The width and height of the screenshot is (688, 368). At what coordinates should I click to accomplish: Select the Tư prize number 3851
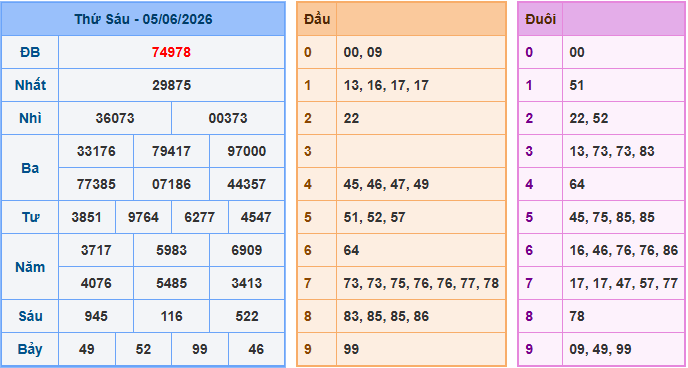(x=87, y=217)
